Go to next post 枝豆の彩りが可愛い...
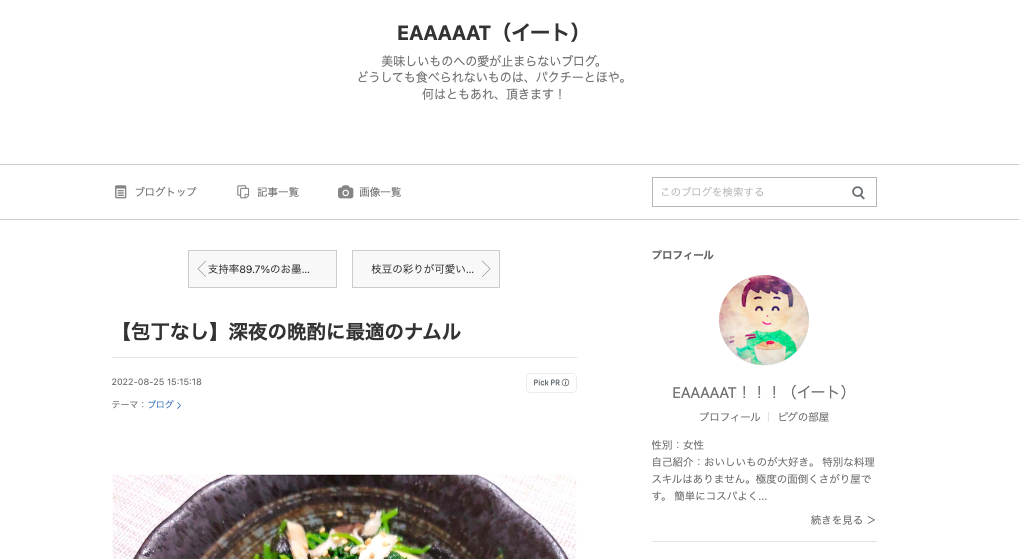The image size is (1019, 559). click(426, 268)
